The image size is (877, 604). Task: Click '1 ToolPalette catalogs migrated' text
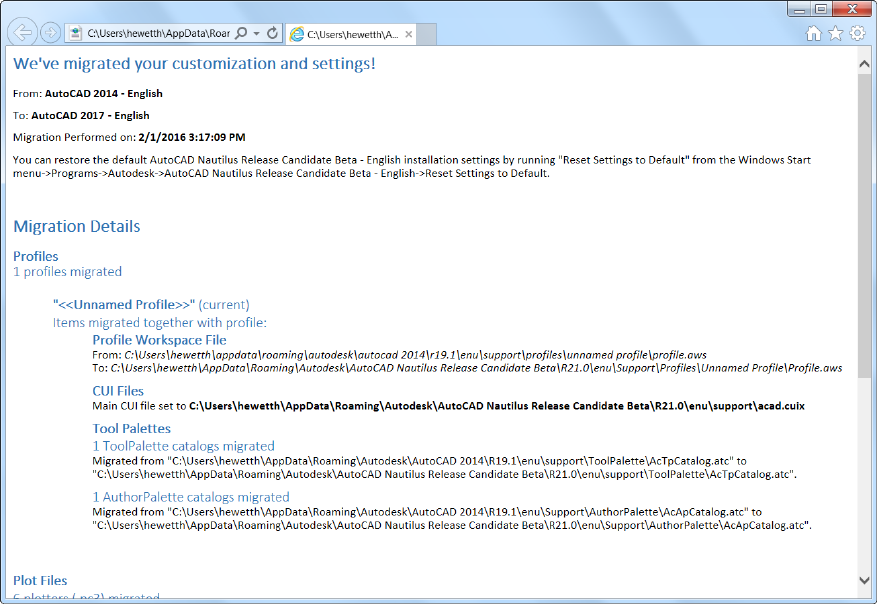183,446
